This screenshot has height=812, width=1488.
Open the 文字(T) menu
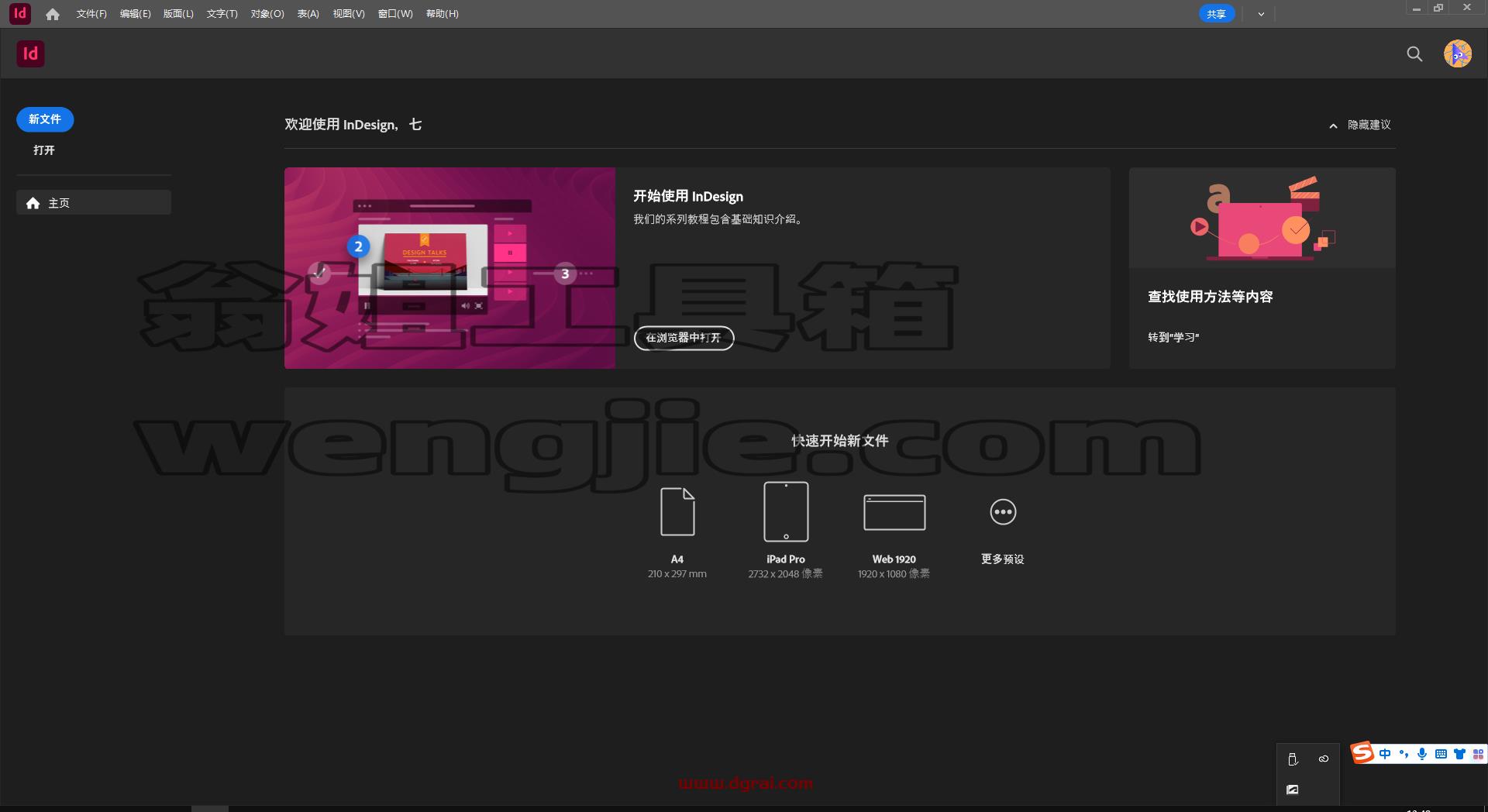222,14
